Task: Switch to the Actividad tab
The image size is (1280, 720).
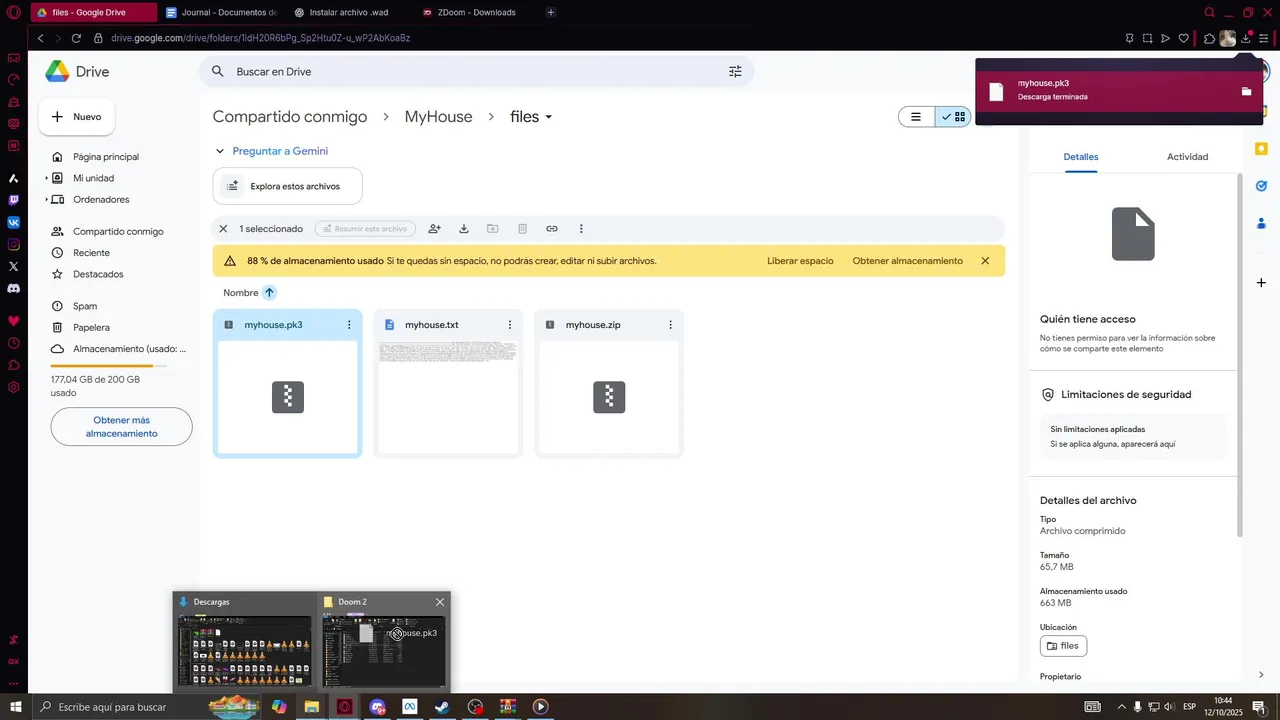Action: click(x=1187, y=157)
